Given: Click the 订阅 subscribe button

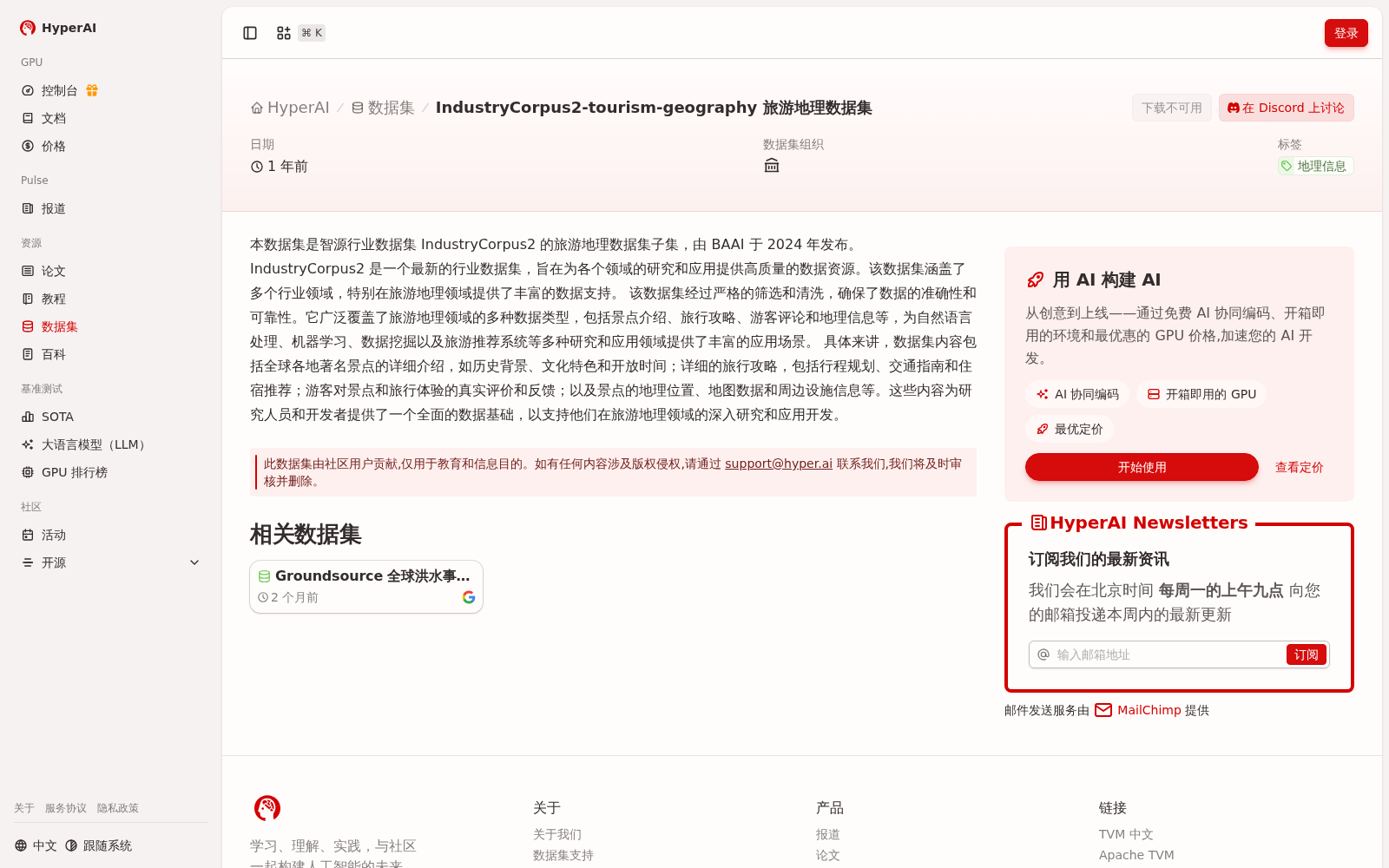Looking at the screenshot, I should (x=1306, y=654).
